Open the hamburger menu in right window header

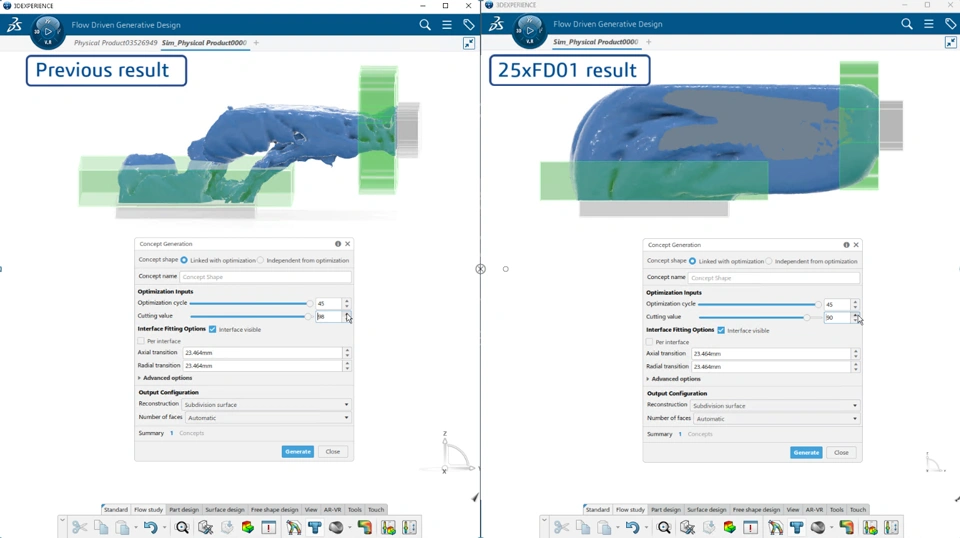(929, 24)
